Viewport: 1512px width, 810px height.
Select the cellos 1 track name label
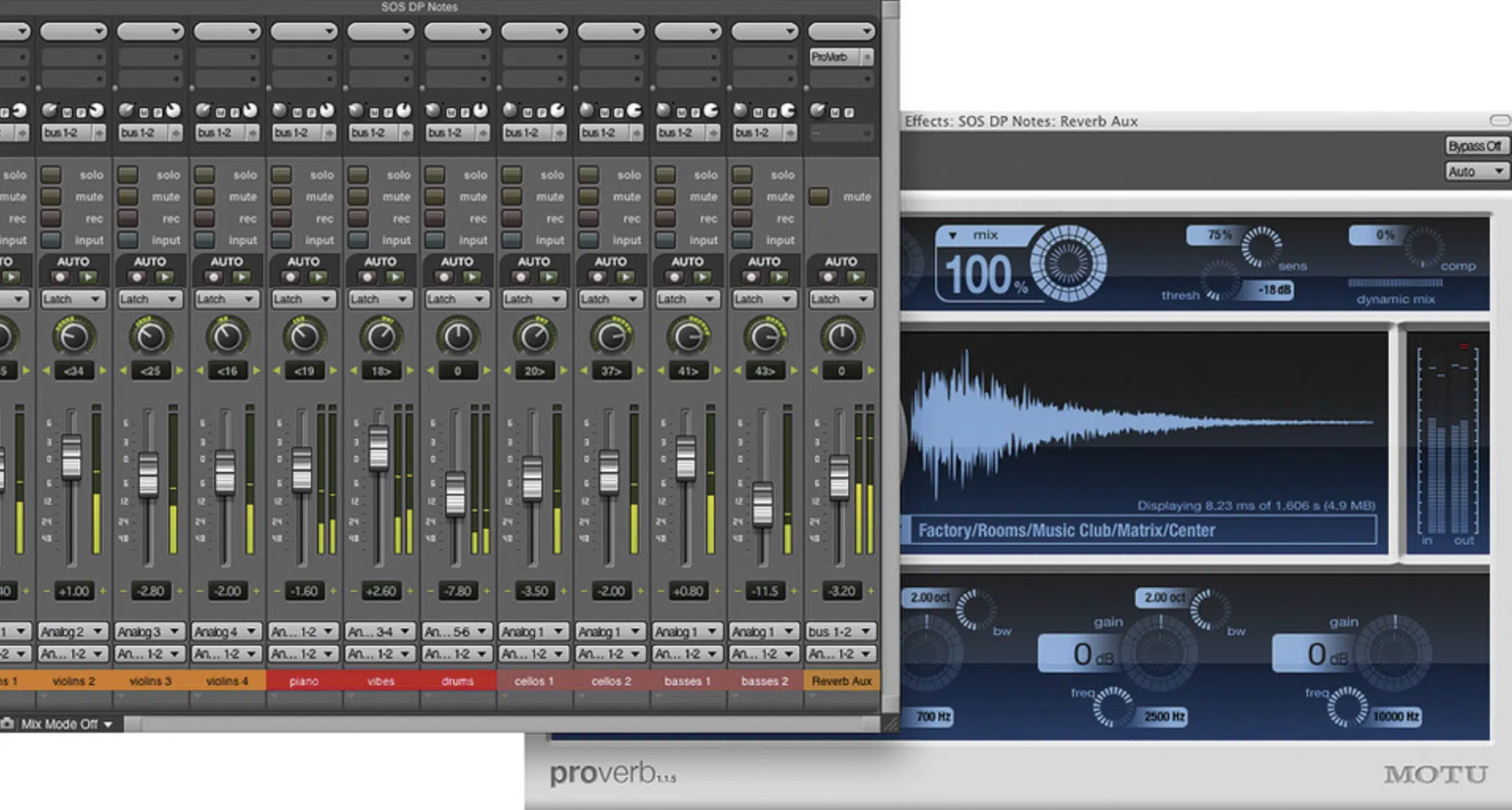click(x=534, y=681)
